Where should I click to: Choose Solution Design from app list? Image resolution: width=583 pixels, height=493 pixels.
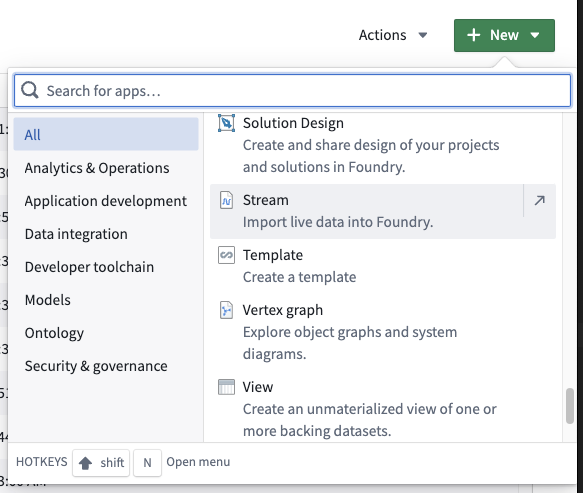pyautogui.click(x=383, y=145)
